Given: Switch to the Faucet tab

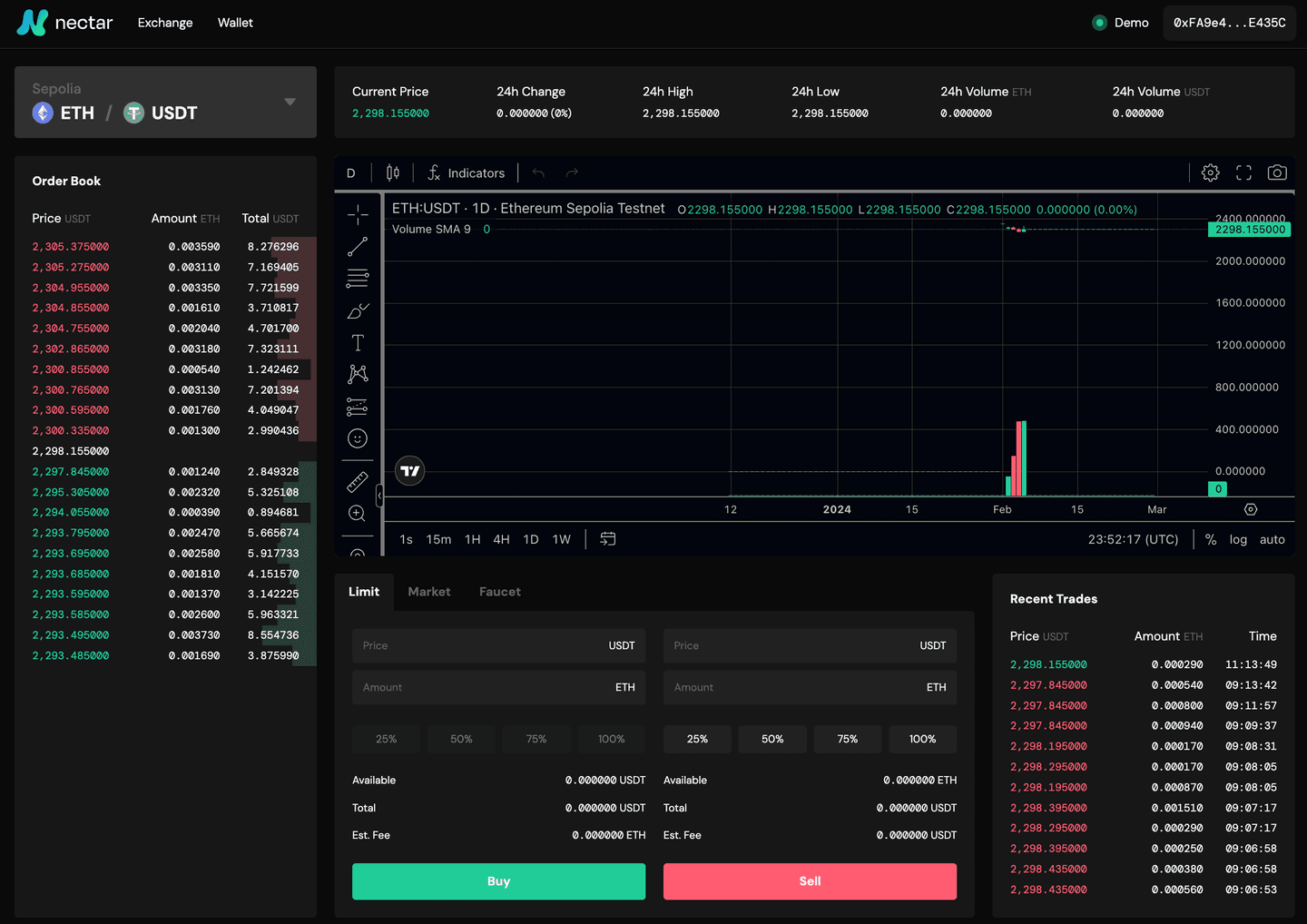Looking at the screenshot, I should click(x=500, y=592).
